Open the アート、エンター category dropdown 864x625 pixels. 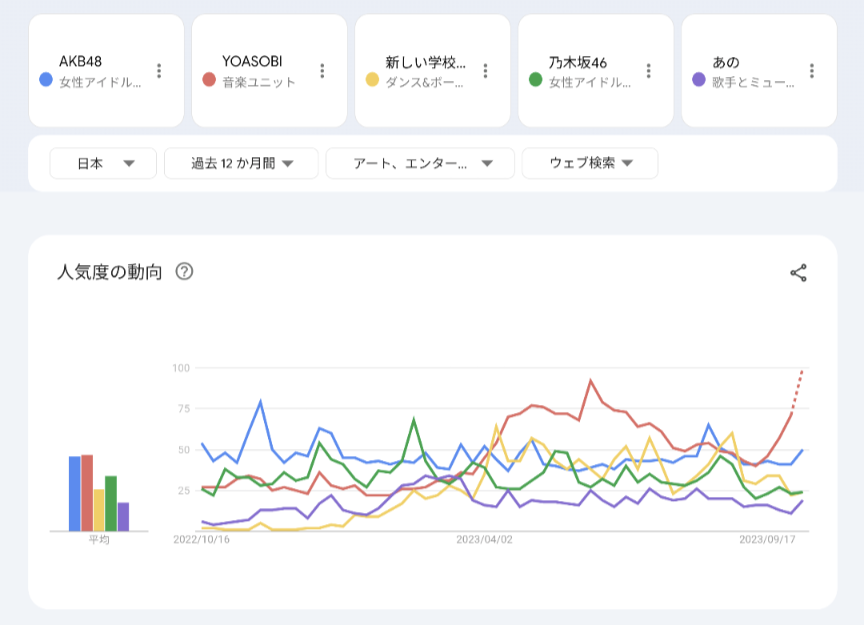pyautogui.click(x=420, y=163)
